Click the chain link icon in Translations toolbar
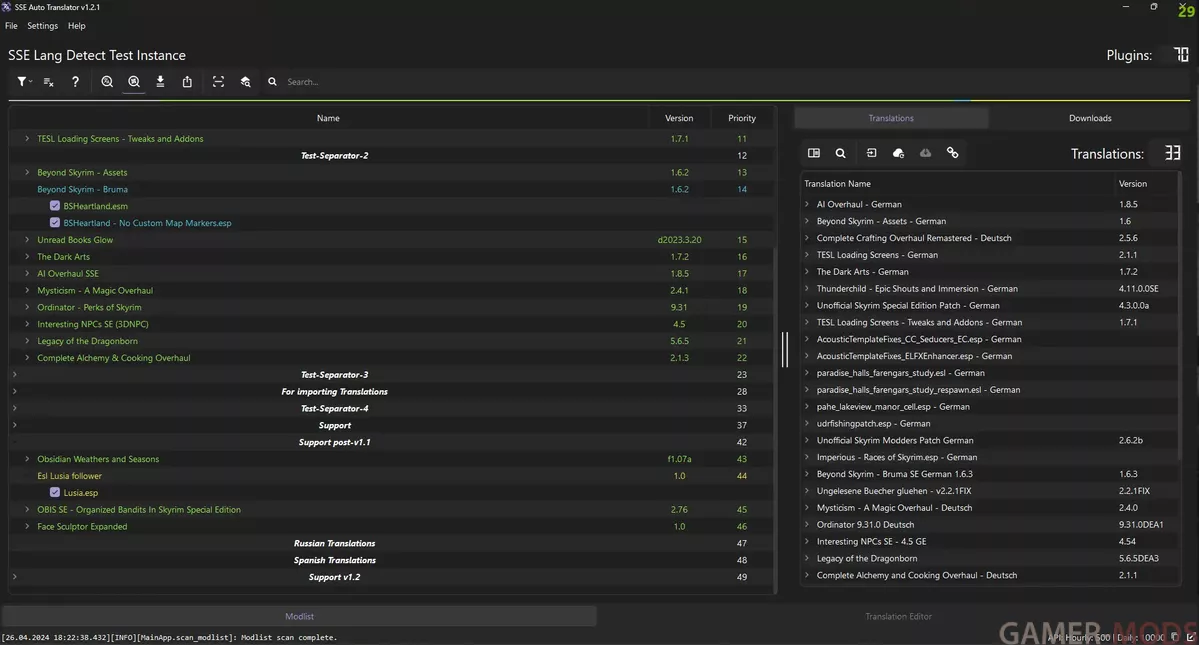Viewport: 1199px width, 645px height. pos(952,153)
